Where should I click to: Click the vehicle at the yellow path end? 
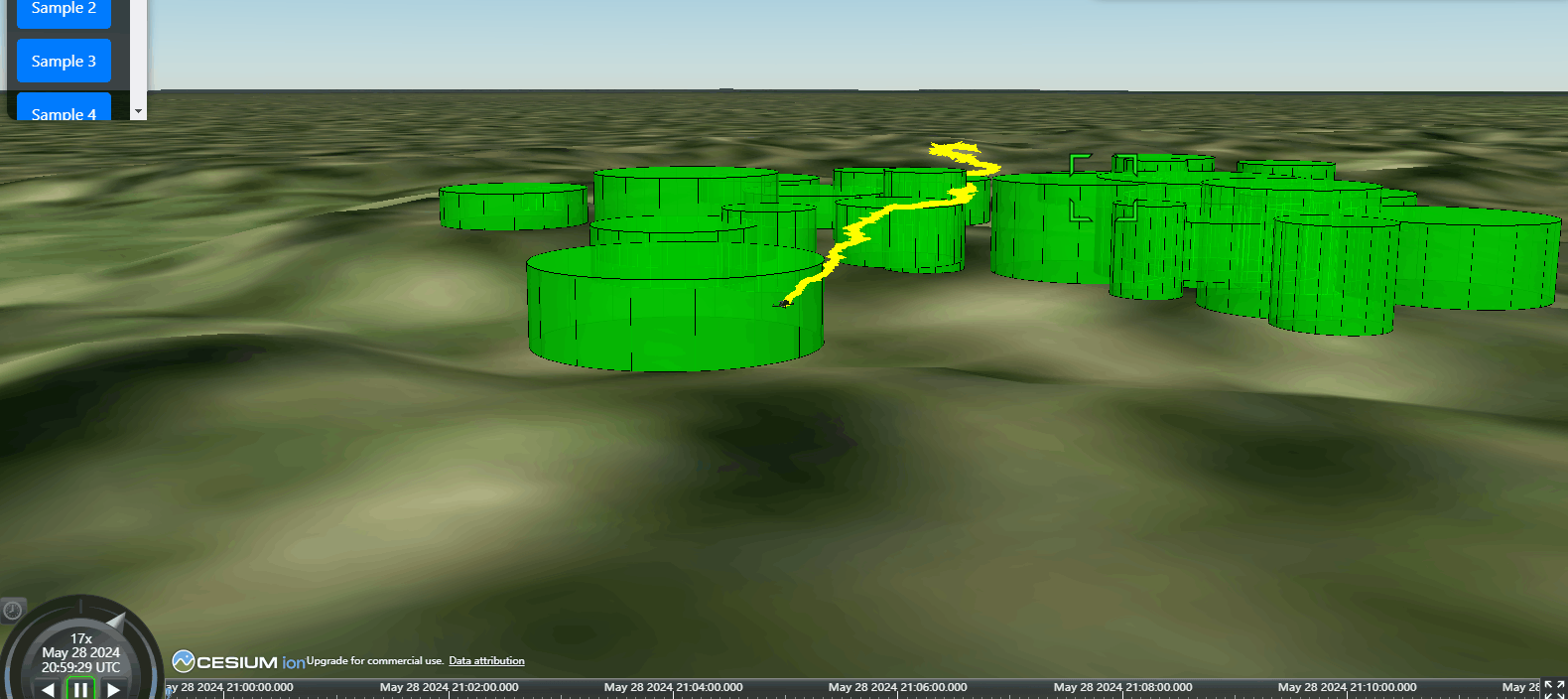784,302
